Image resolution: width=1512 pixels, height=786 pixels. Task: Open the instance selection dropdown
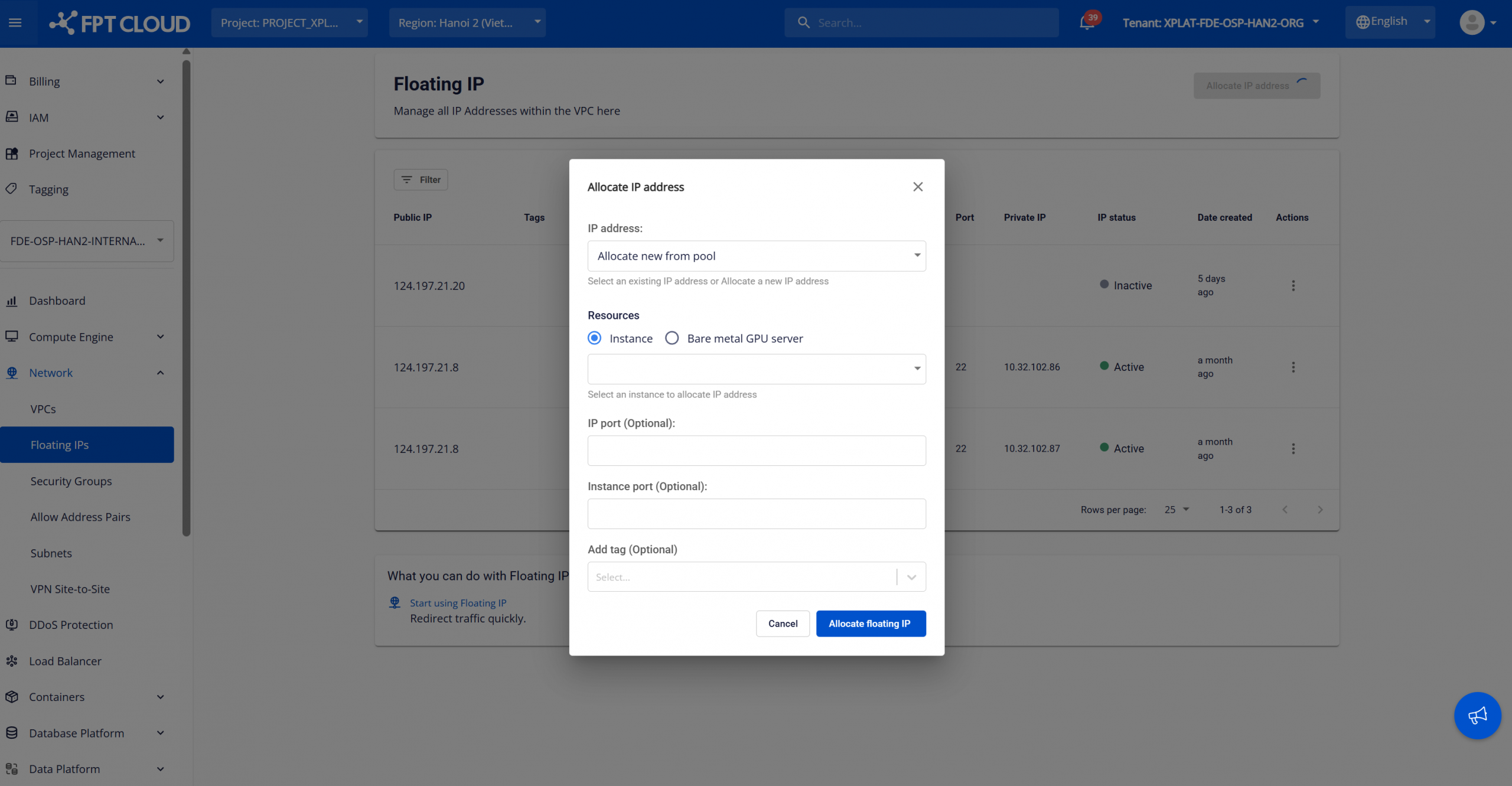[x=756, y=369]
